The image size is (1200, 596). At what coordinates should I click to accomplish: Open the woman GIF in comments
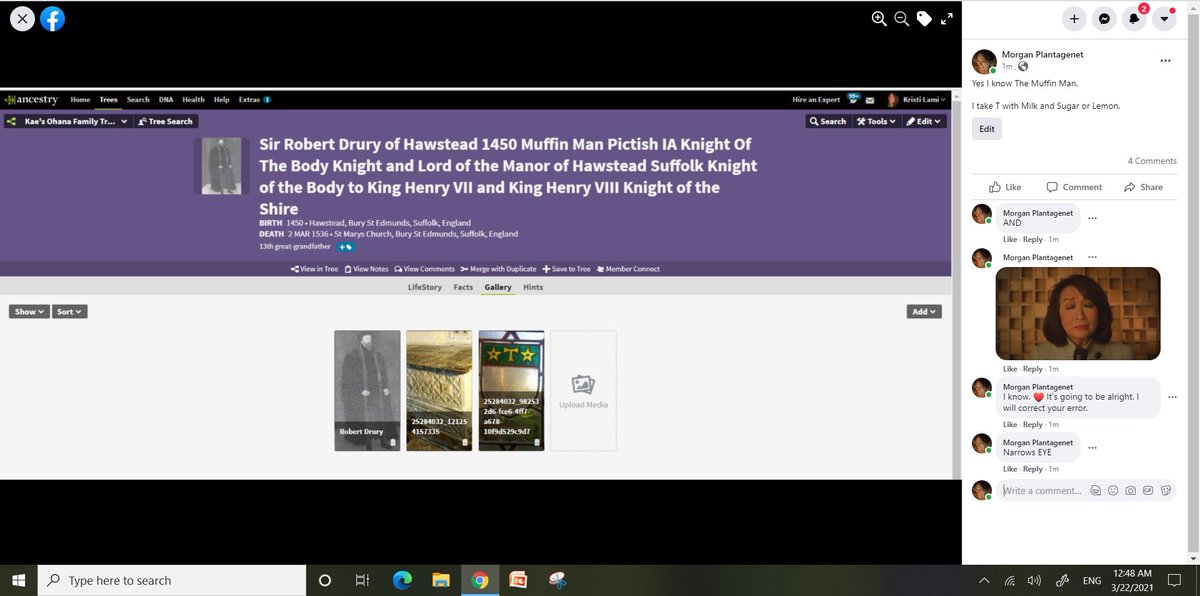point(1078,313)
